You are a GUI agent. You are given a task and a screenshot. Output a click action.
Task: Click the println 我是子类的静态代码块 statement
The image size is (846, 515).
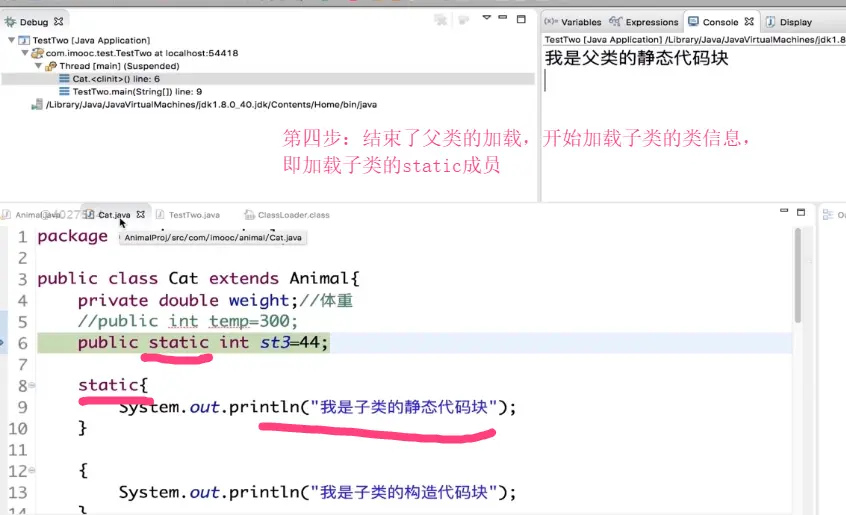[x=317, y=407]
